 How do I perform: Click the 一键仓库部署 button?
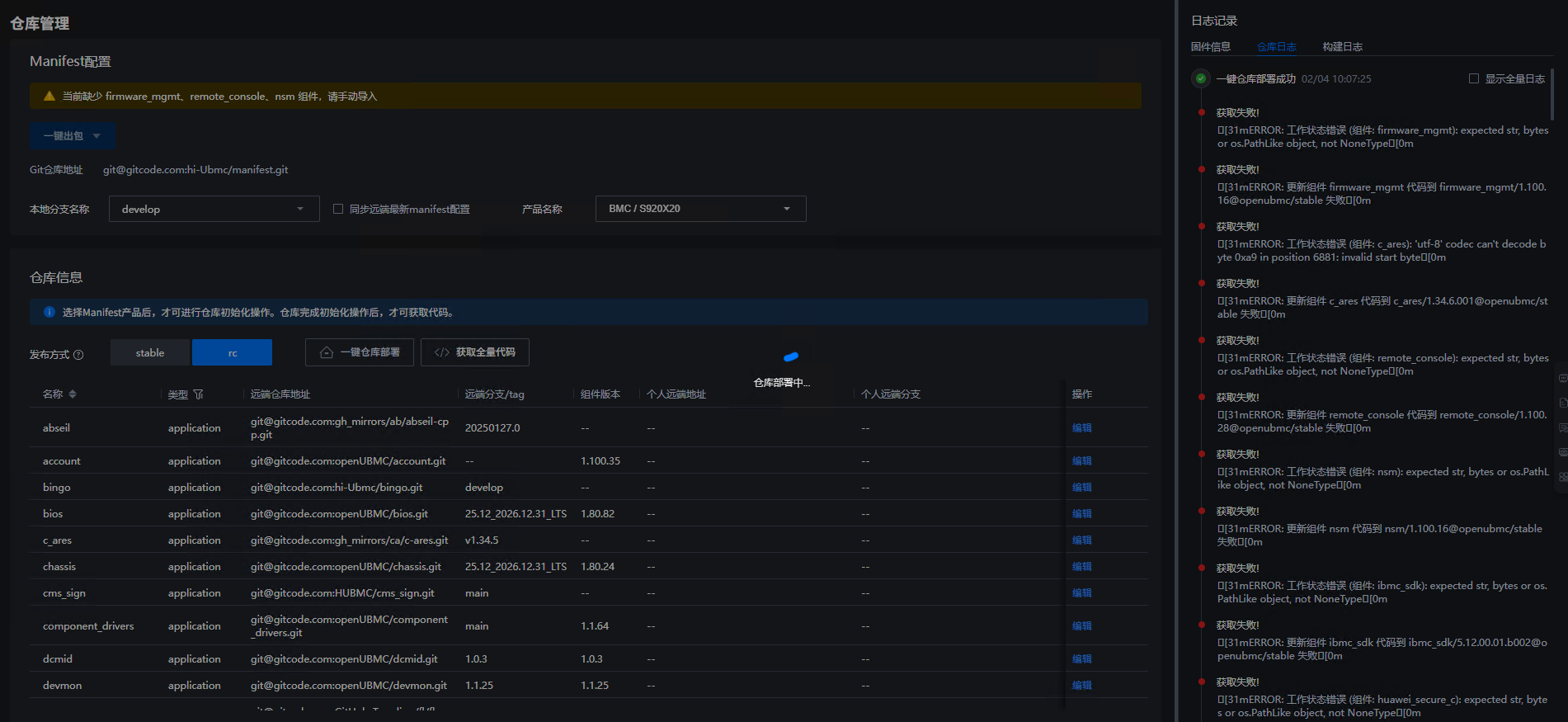click(360, 352)
